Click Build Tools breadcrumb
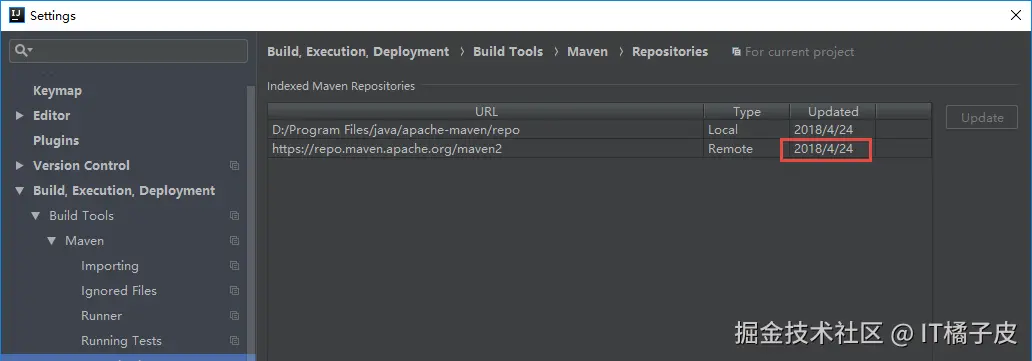The height and width of the screenshot is (361, 1032). click(508, 51)
